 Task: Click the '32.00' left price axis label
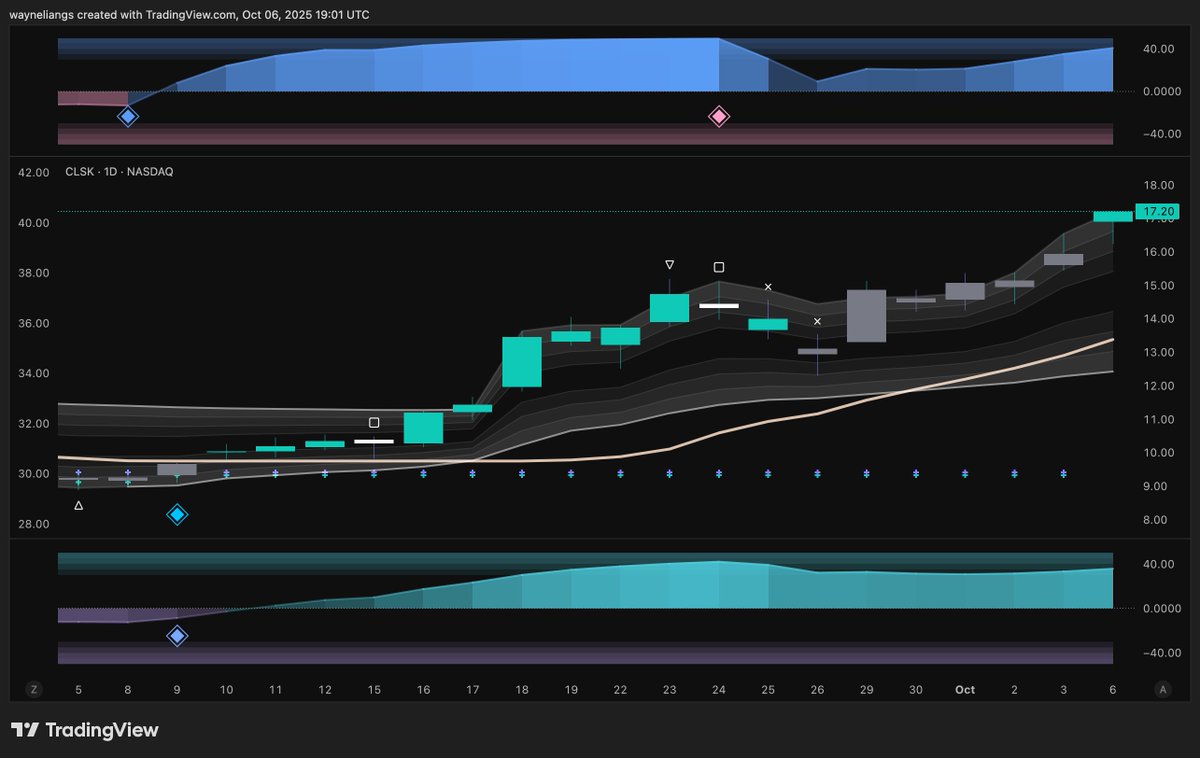point(34,424)
